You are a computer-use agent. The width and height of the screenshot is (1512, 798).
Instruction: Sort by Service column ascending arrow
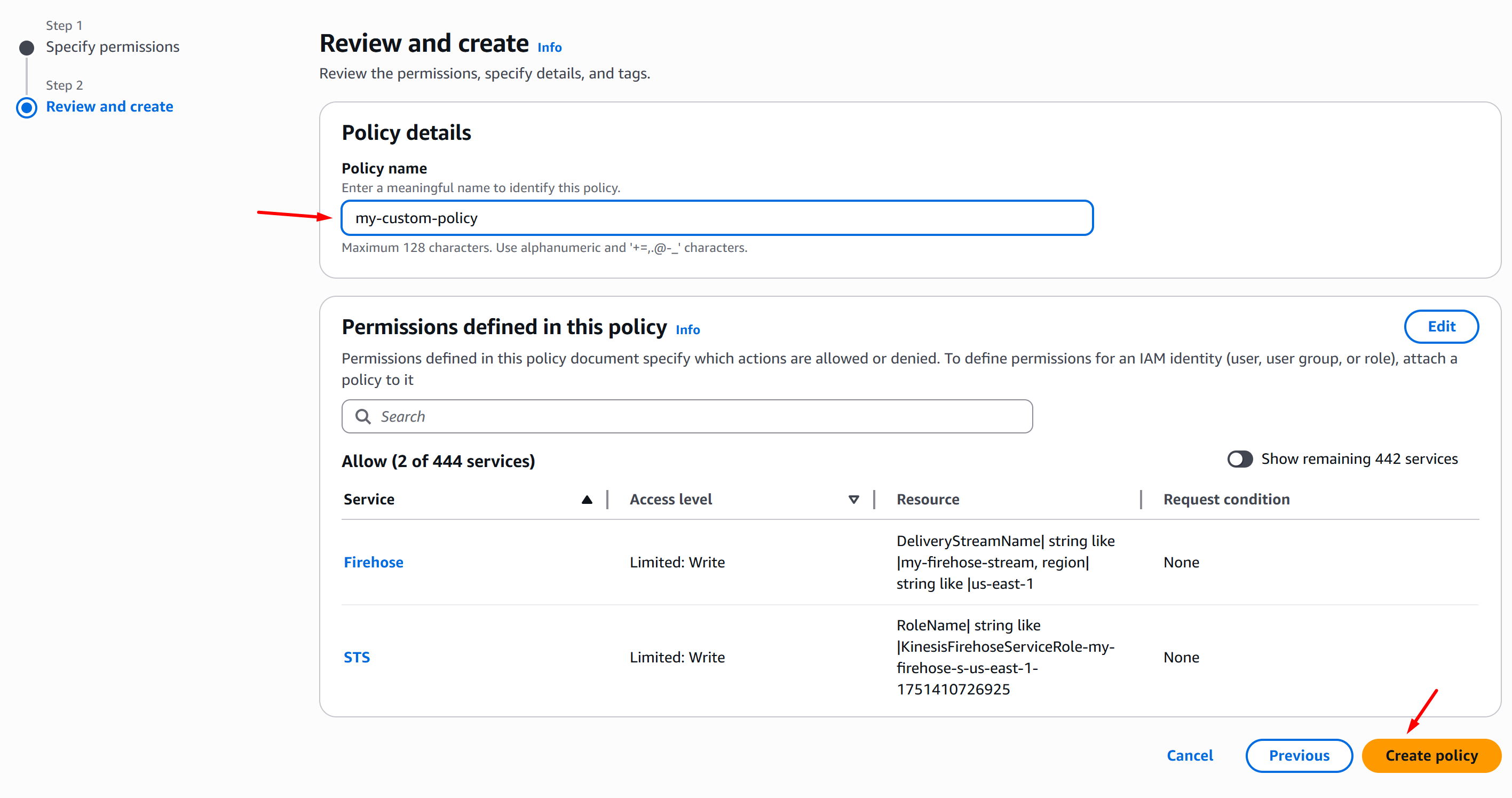[x=587, y=499]
